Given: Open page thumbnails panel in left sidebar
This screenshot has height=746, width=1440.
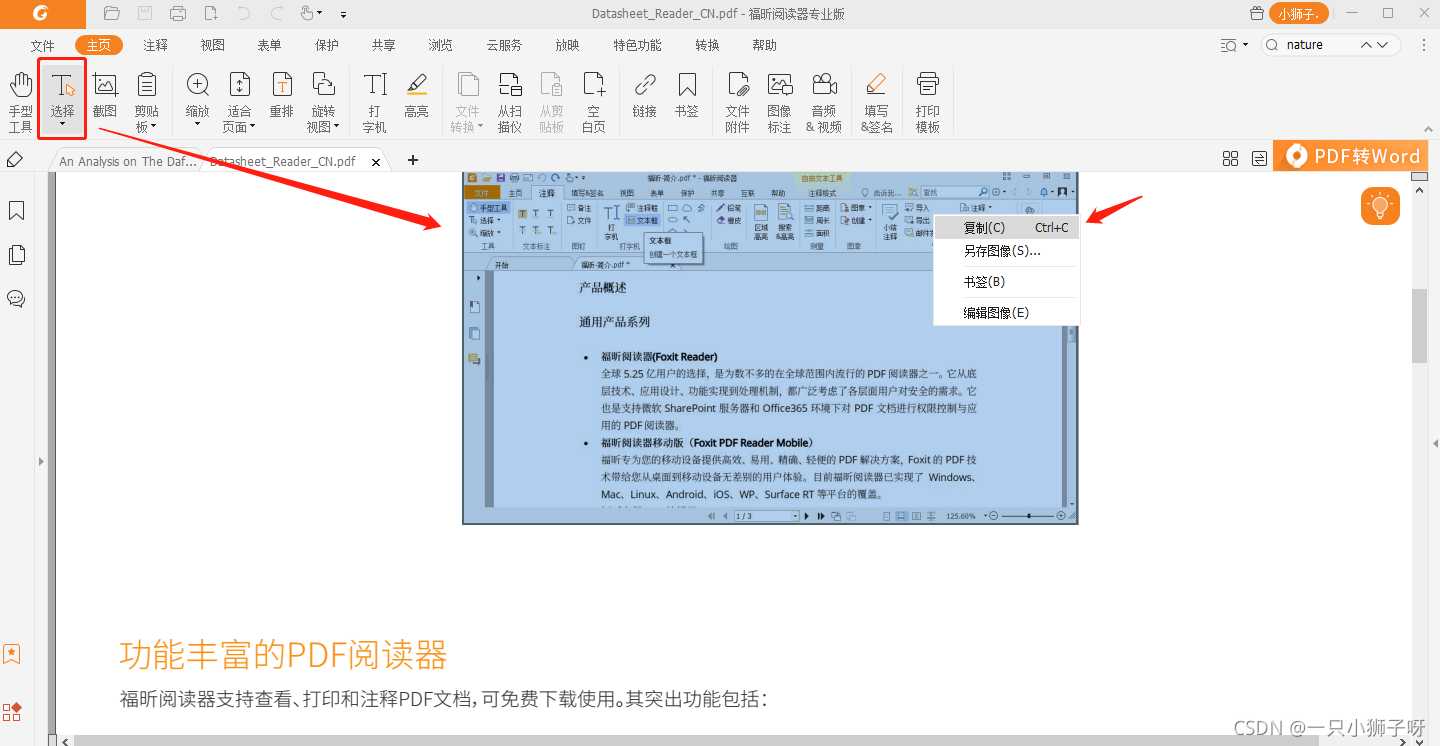Looking at the screenshot, I should click(16, 255).
